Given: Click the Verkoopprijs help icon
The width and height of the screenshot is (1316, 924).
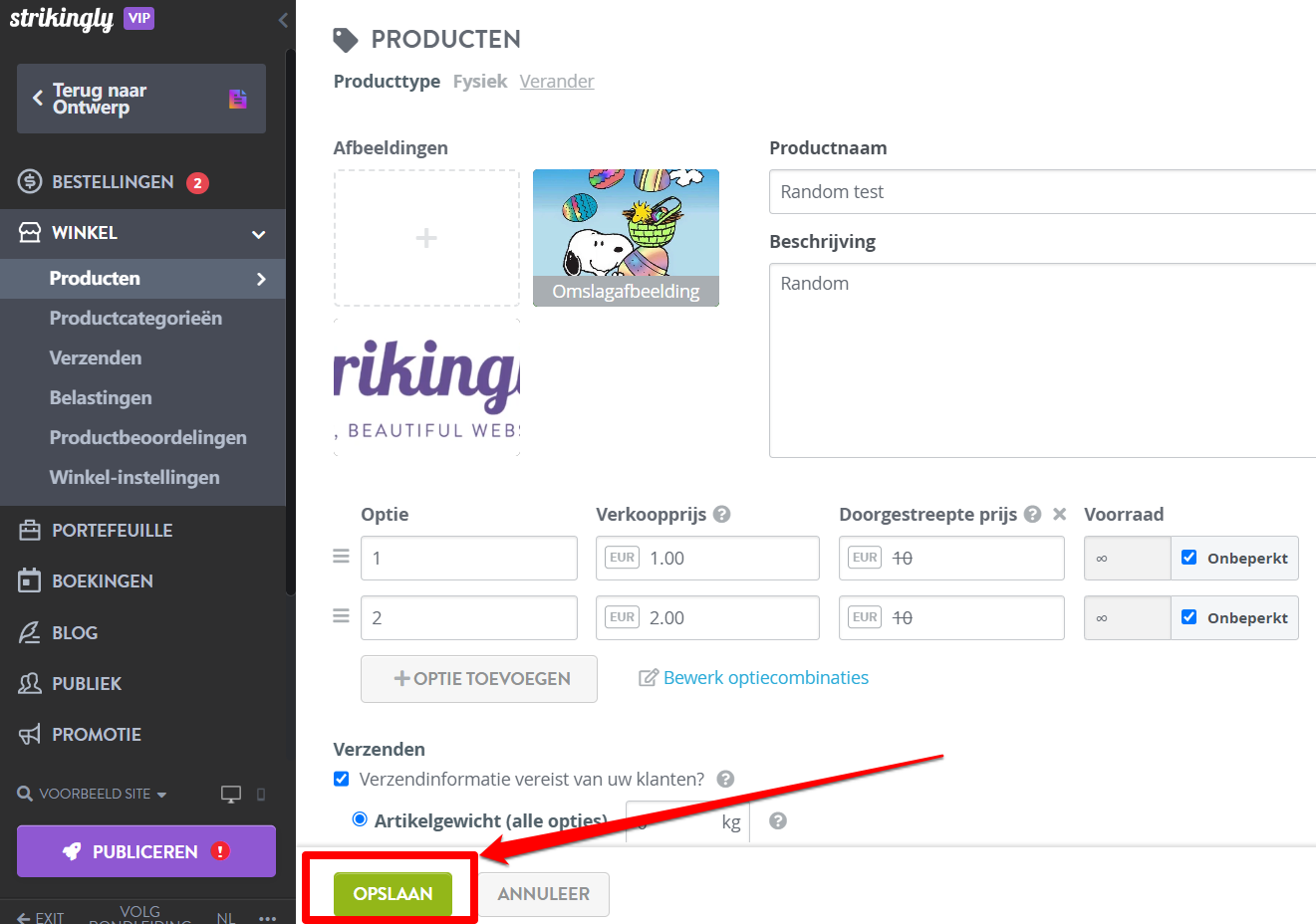Looking at the screenshot, I should (x=722, y=515).
